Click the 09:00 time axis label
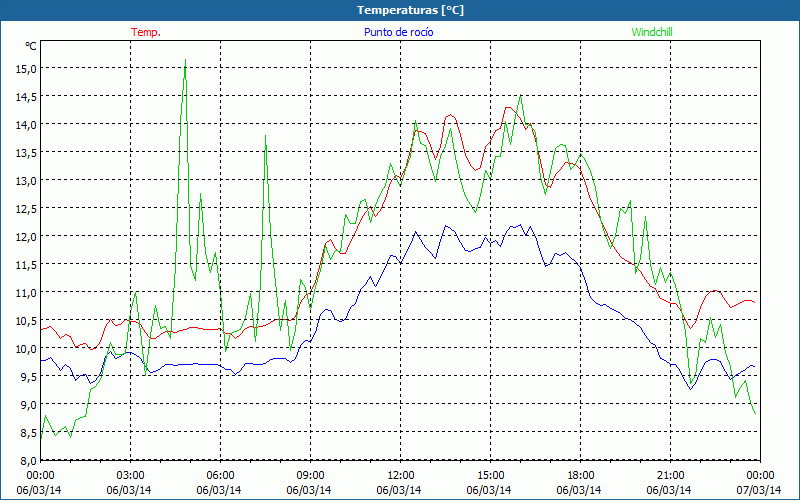Screen dimensions: 800x500 [310, 476]
